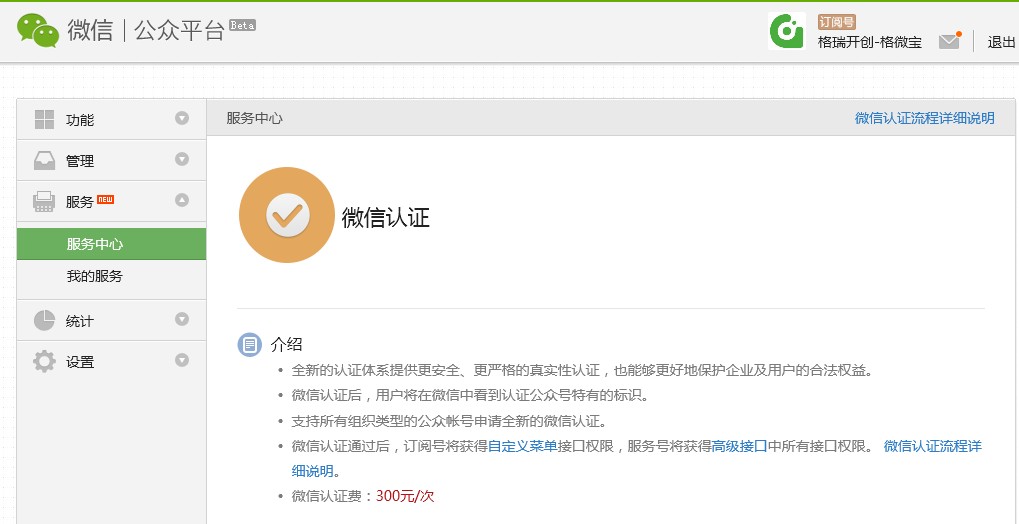Expand the 设置 section arrow

[x=182, y=361]
